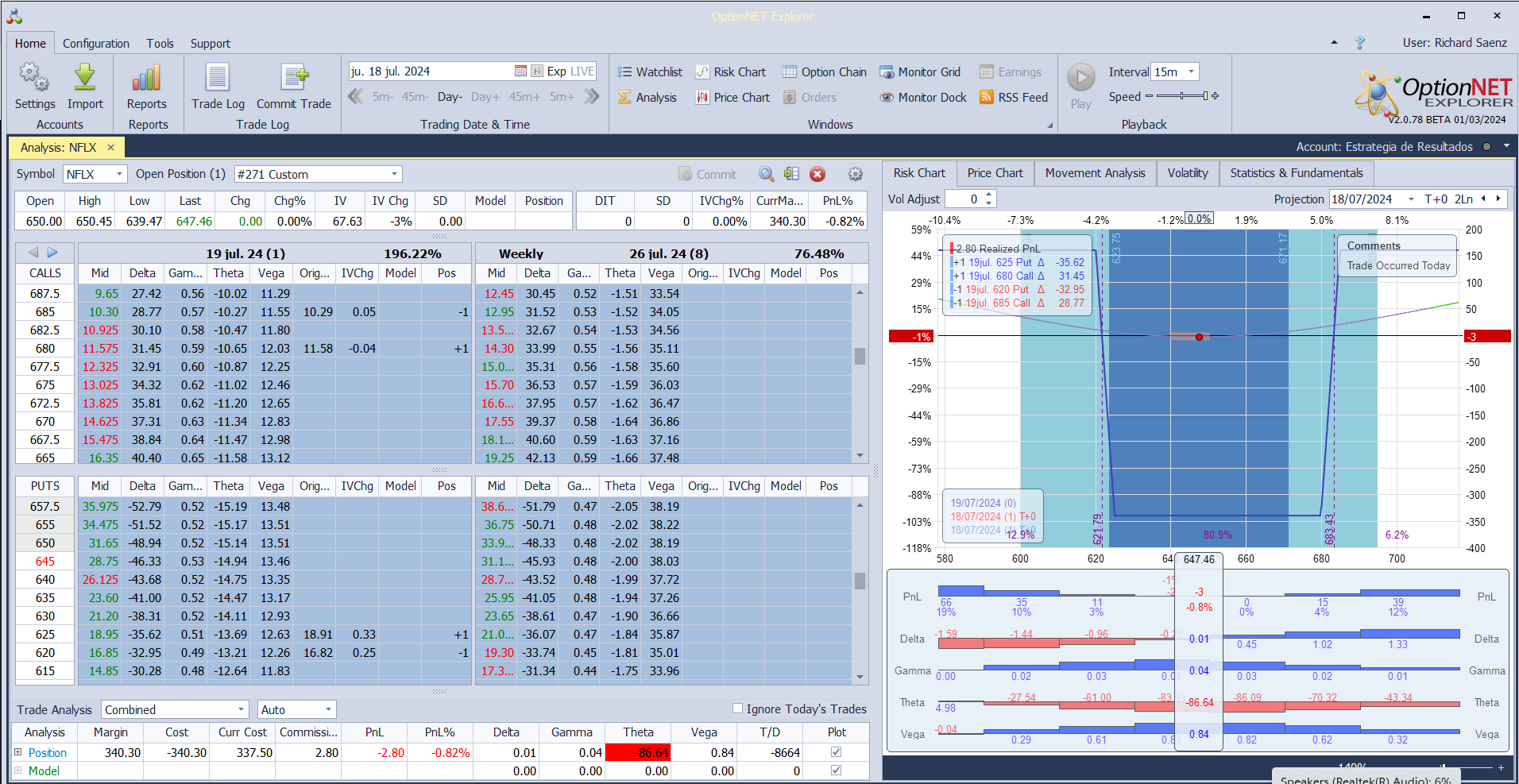Open the Configuration ribbon tab
The width and height of the screenshot is (1519, 784).
coord(96,44)
